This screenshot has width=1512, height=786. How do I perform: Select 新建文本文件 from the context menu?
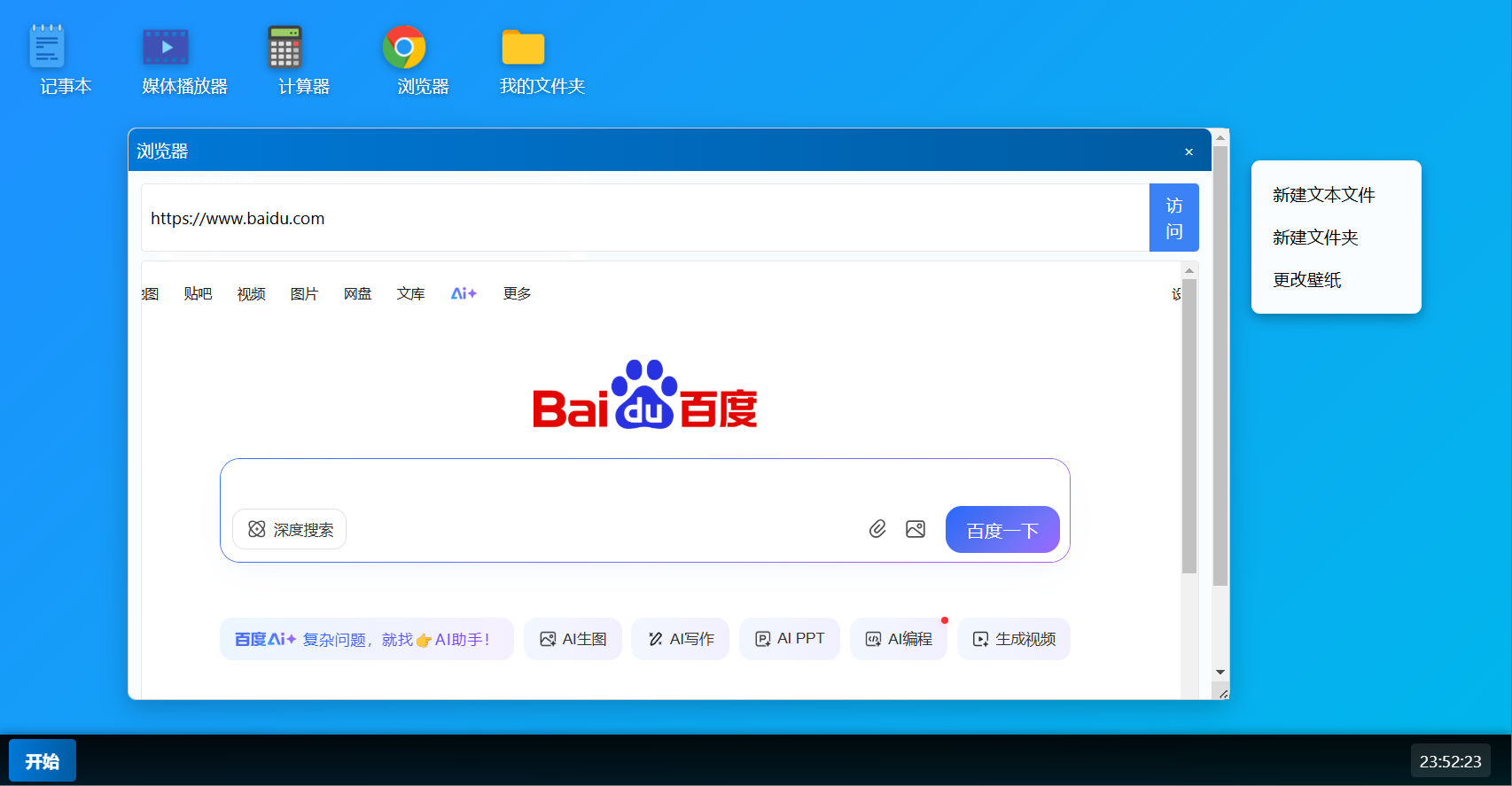coord(1323,195)
